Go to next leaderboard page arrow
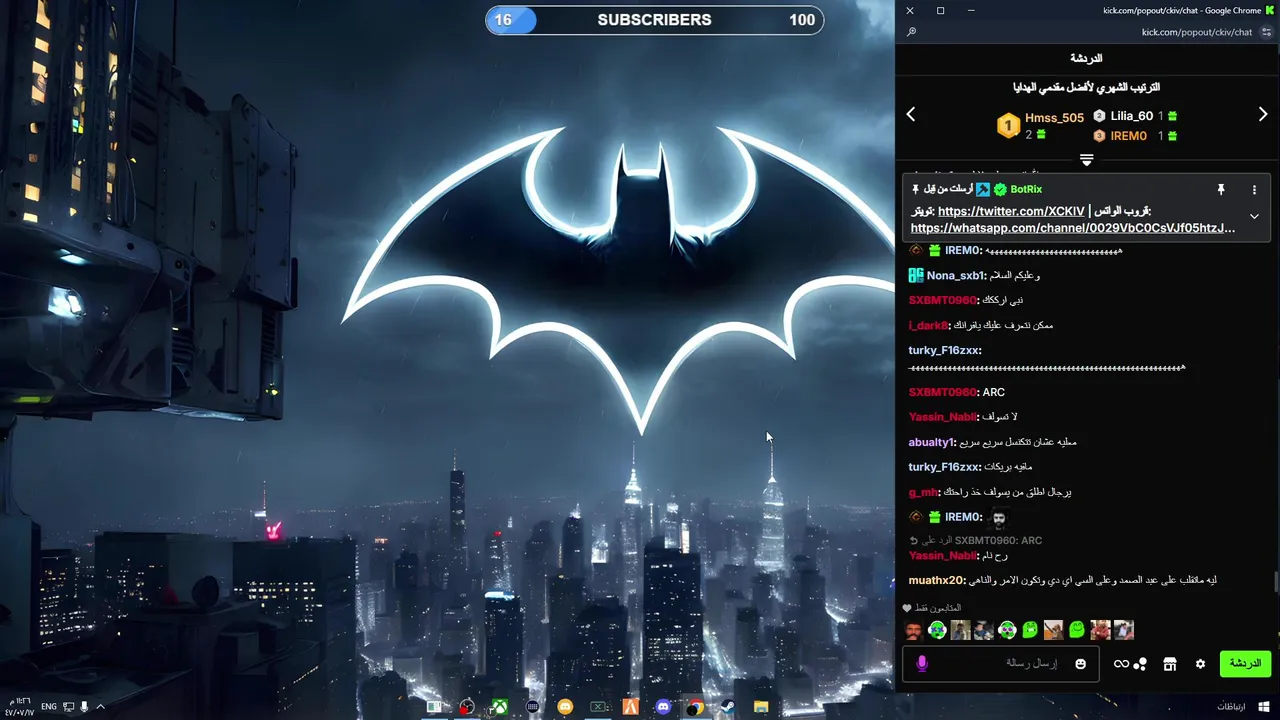 click(x=1263, y=115)
